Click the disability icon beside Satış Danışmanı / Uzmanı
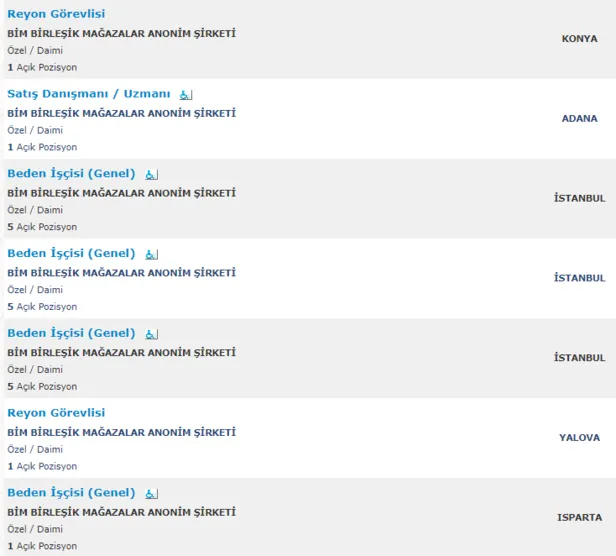This screenshot has height=556, width=616. 185,95
